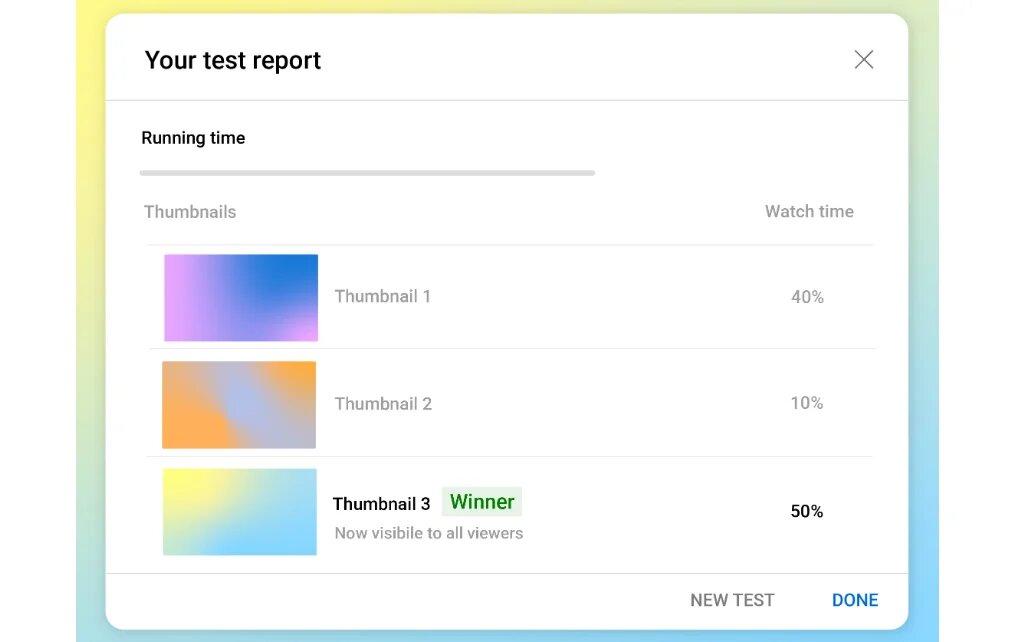Select the Thumbnail 2 label

[x=383, y=403]
